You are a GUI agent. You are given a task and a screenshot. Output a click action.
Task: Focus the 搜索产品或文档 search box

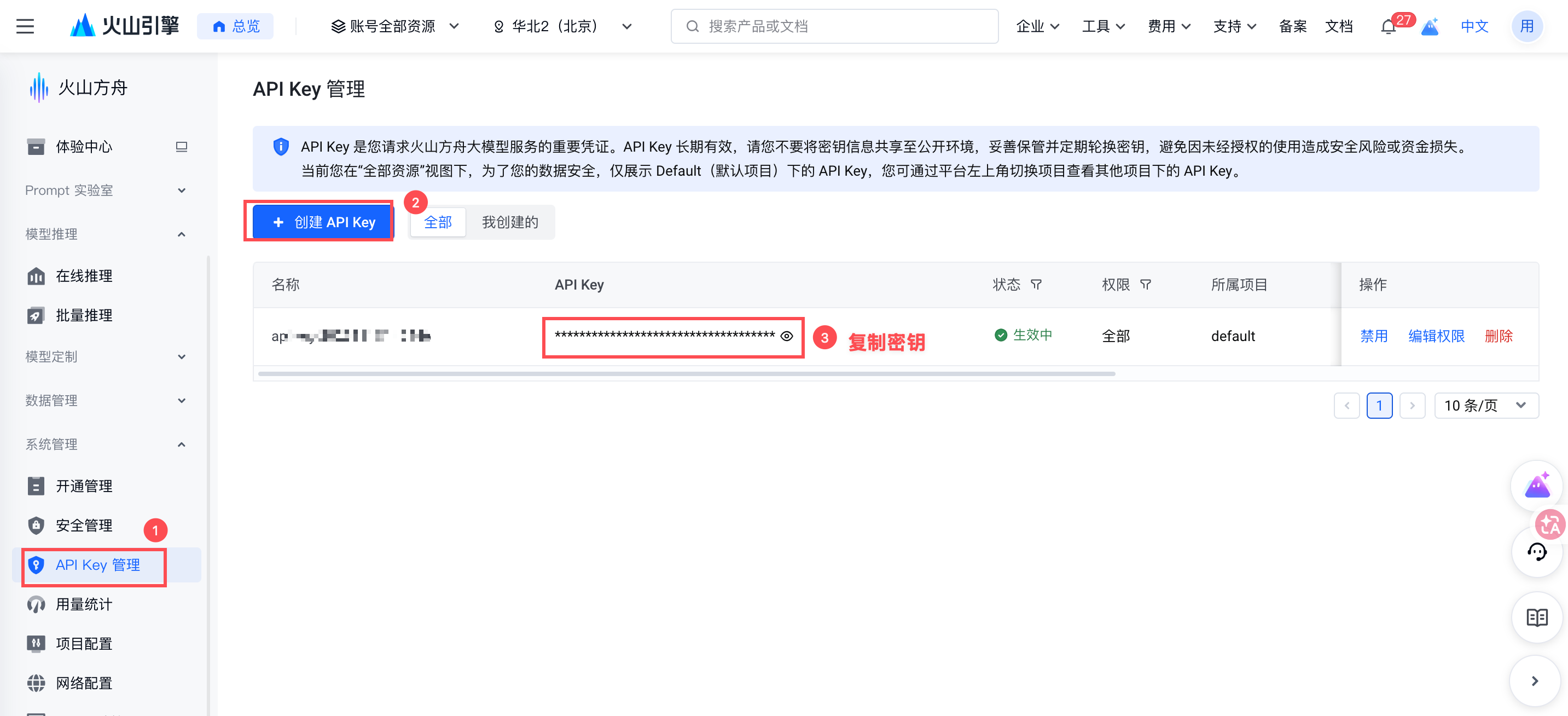(x=834, y=26)
